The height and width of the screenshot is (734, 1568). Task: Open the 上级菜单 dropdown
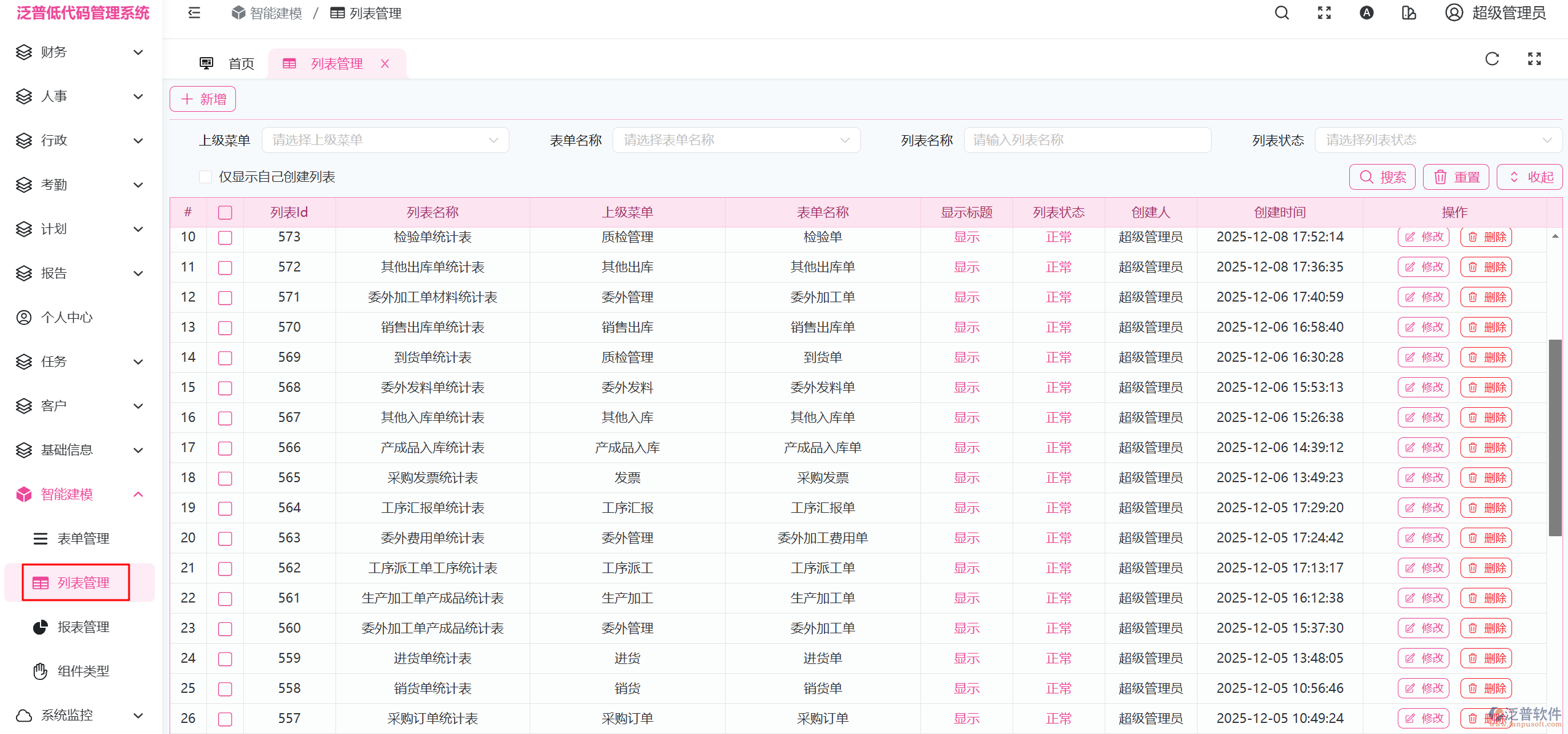[x=385, y=139]
